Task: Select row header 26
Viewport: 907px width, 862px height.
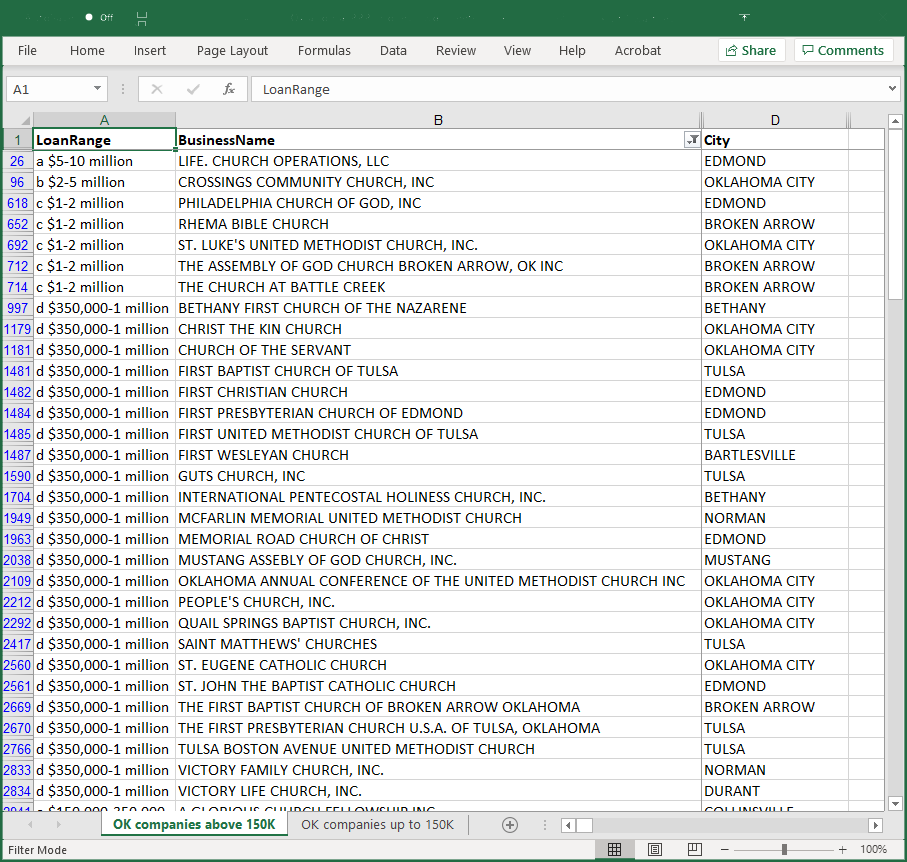Action: (18, 161)
